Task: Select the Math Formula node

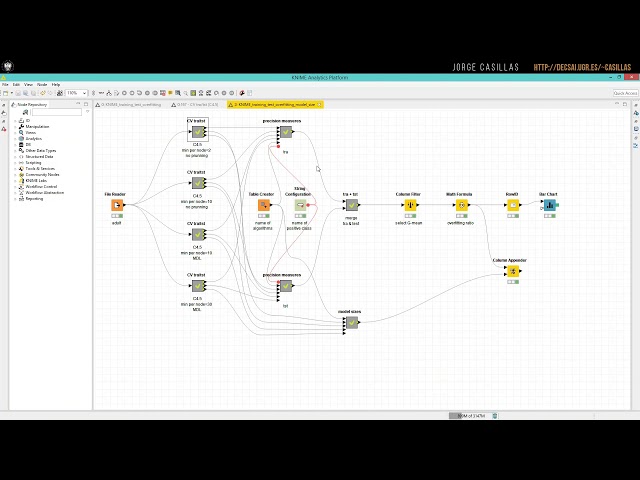Action: click(462, 205)
